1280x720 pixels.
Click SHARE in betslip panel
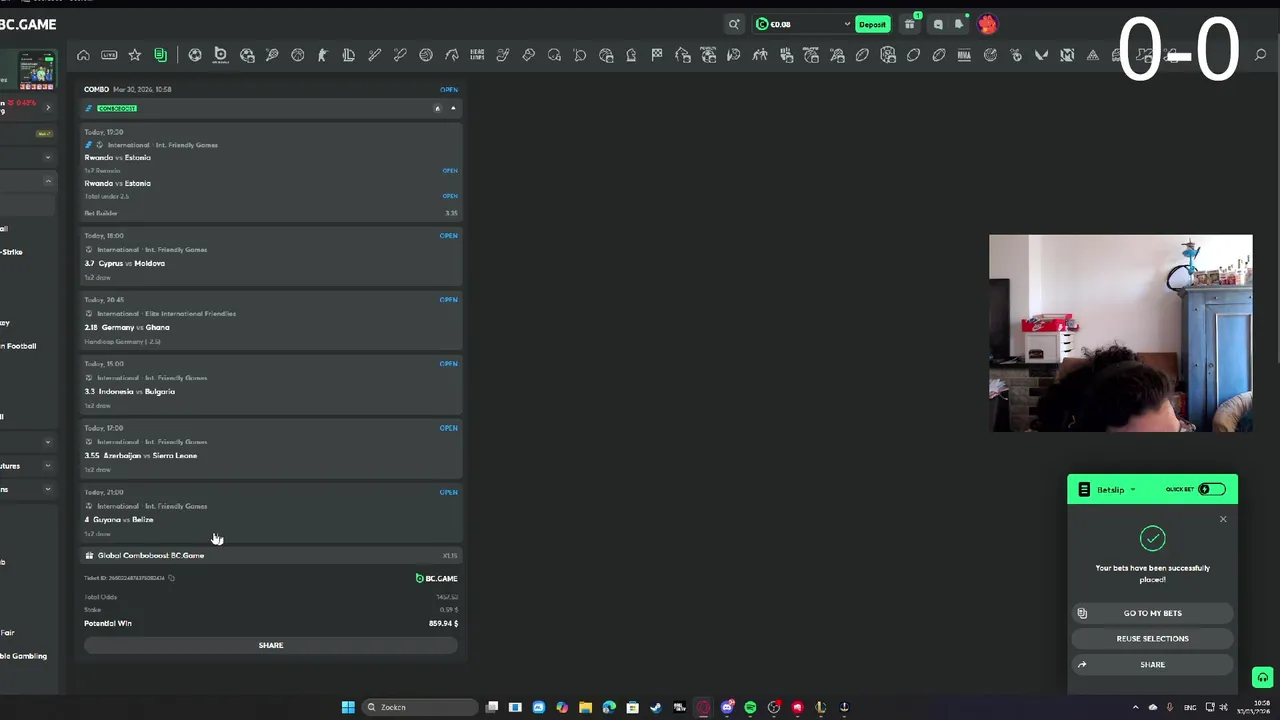1152,664
